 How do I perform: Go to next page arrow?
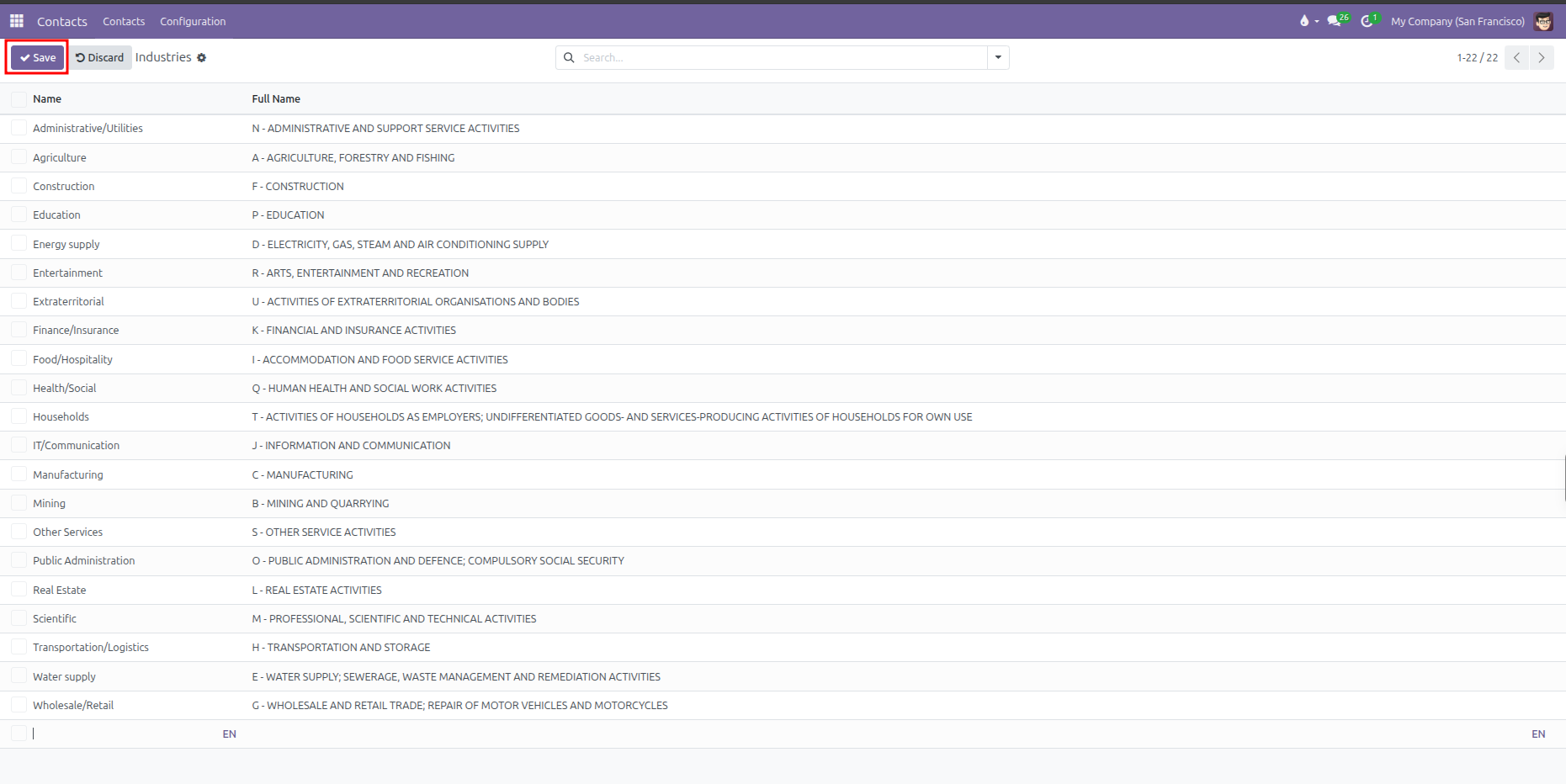pos(1542,58)
